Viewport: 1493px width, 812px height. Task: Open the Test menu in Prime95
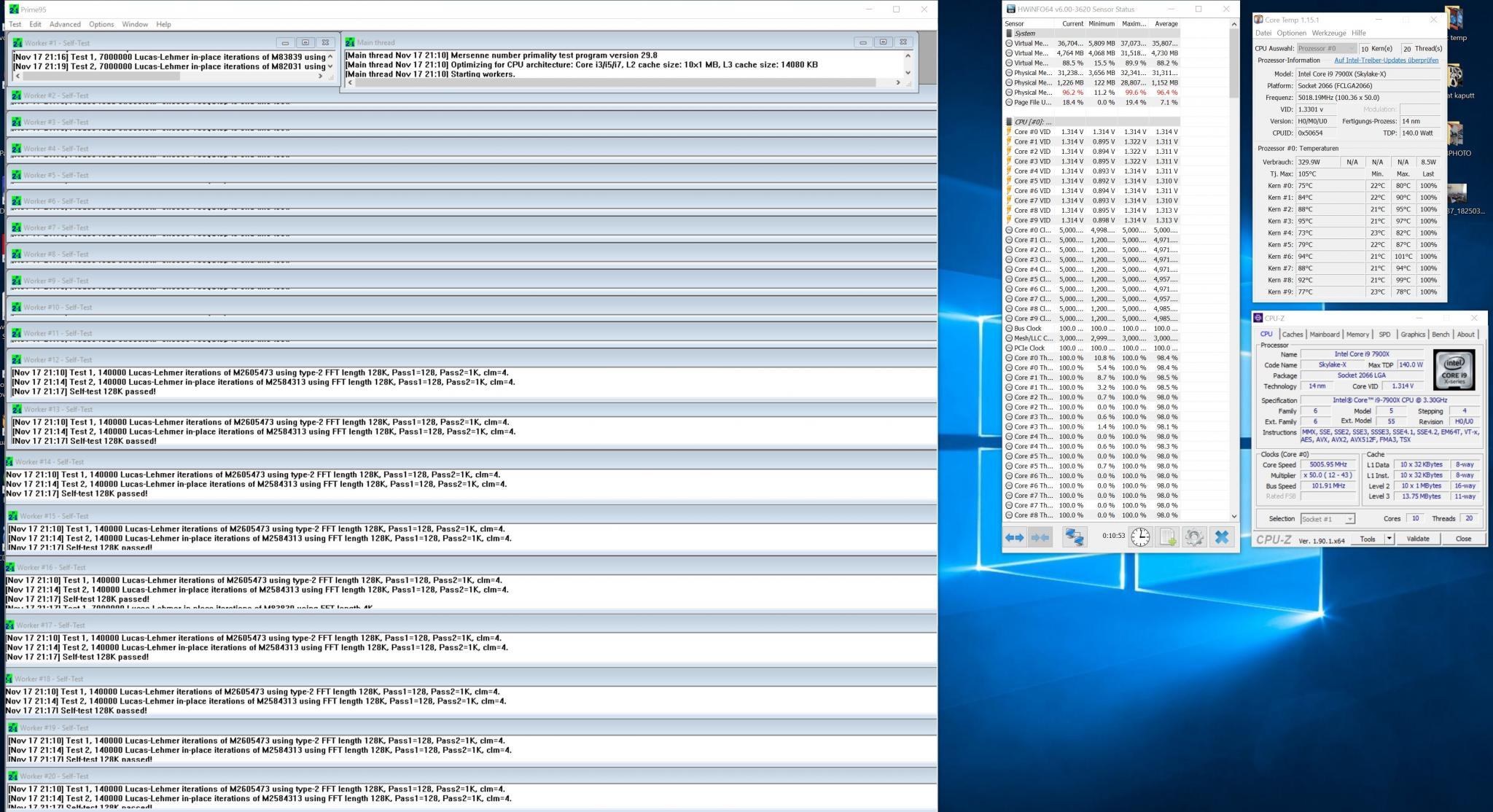click(15, 24)
